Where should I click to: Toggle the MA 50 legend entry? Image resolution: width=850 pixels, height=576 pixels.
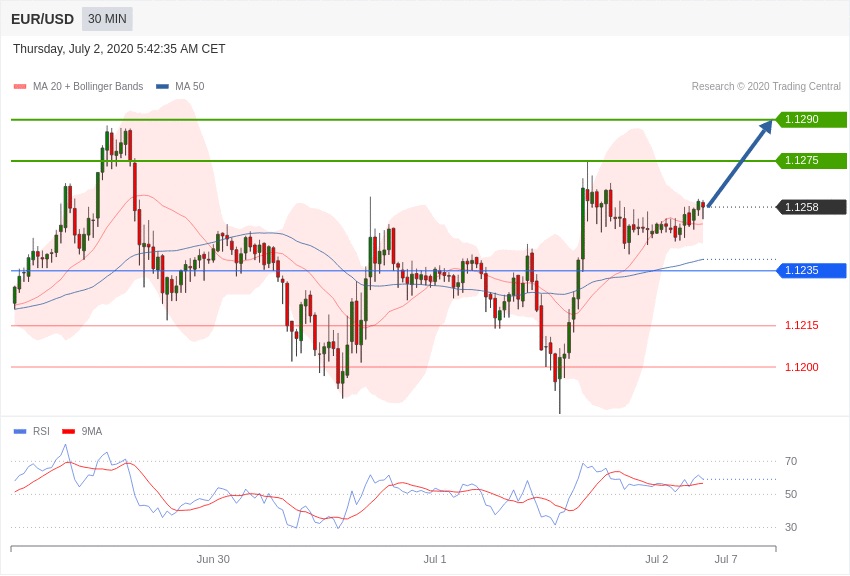point(180,87)
